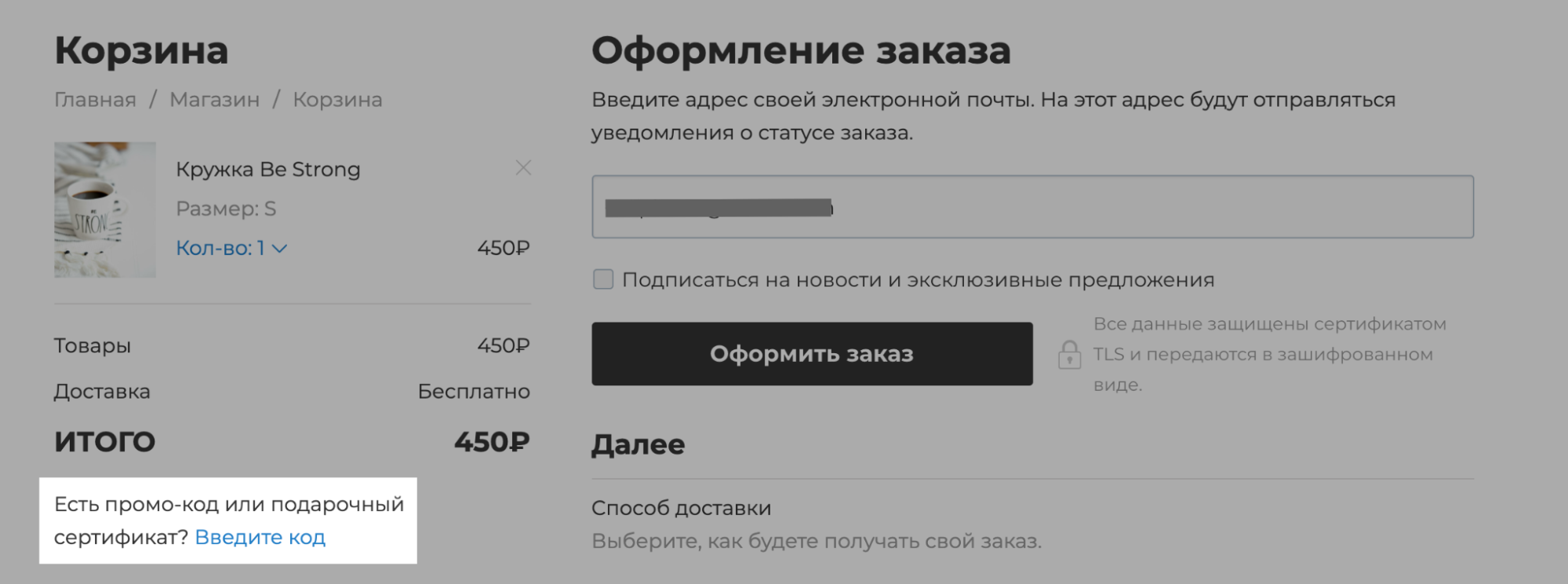
Task: Focus the email address input field
Action: (x=1032, y=206)
